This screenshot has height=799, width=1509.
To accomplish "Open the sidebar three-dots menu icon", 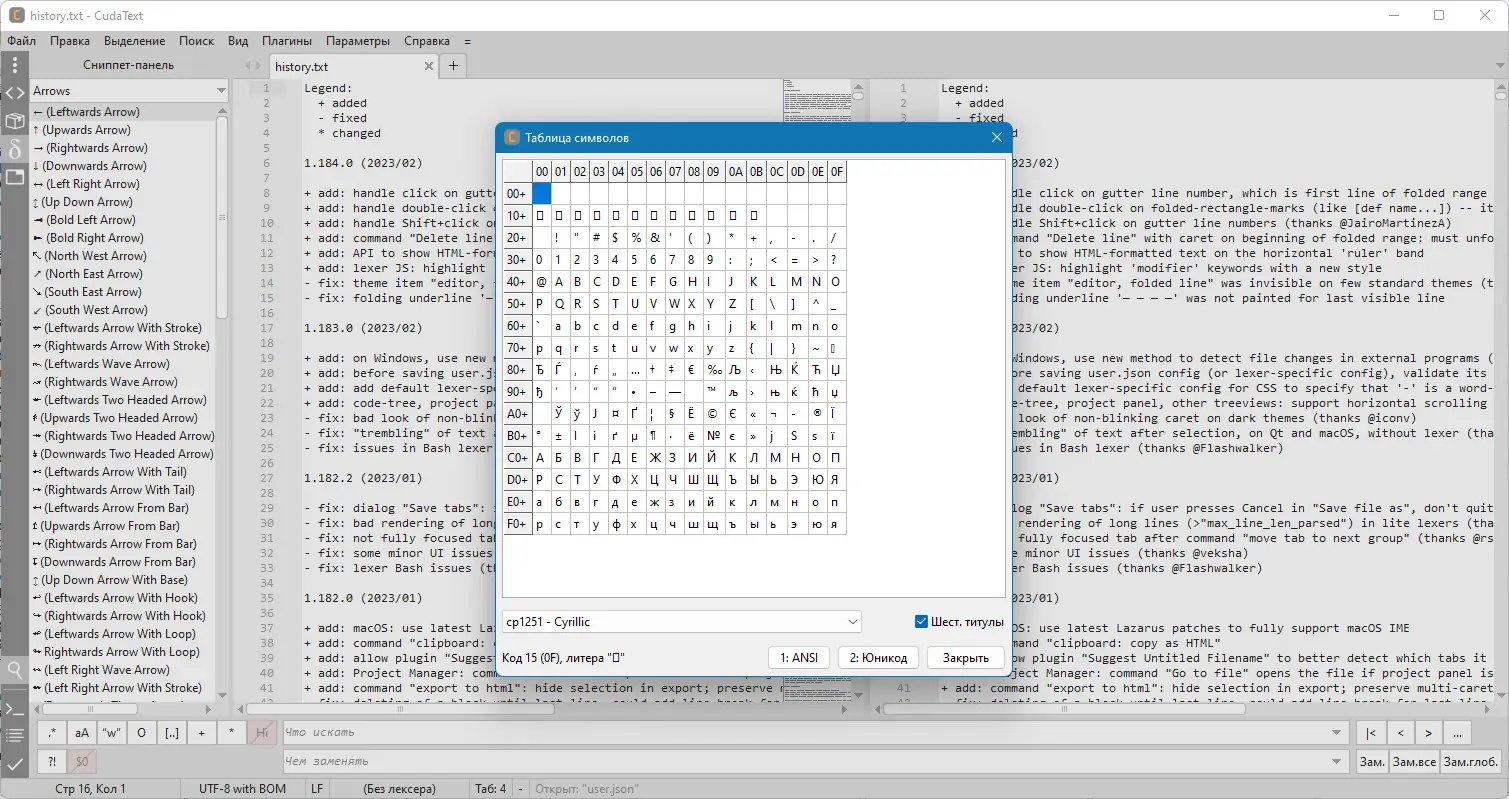I will (14, 65).
